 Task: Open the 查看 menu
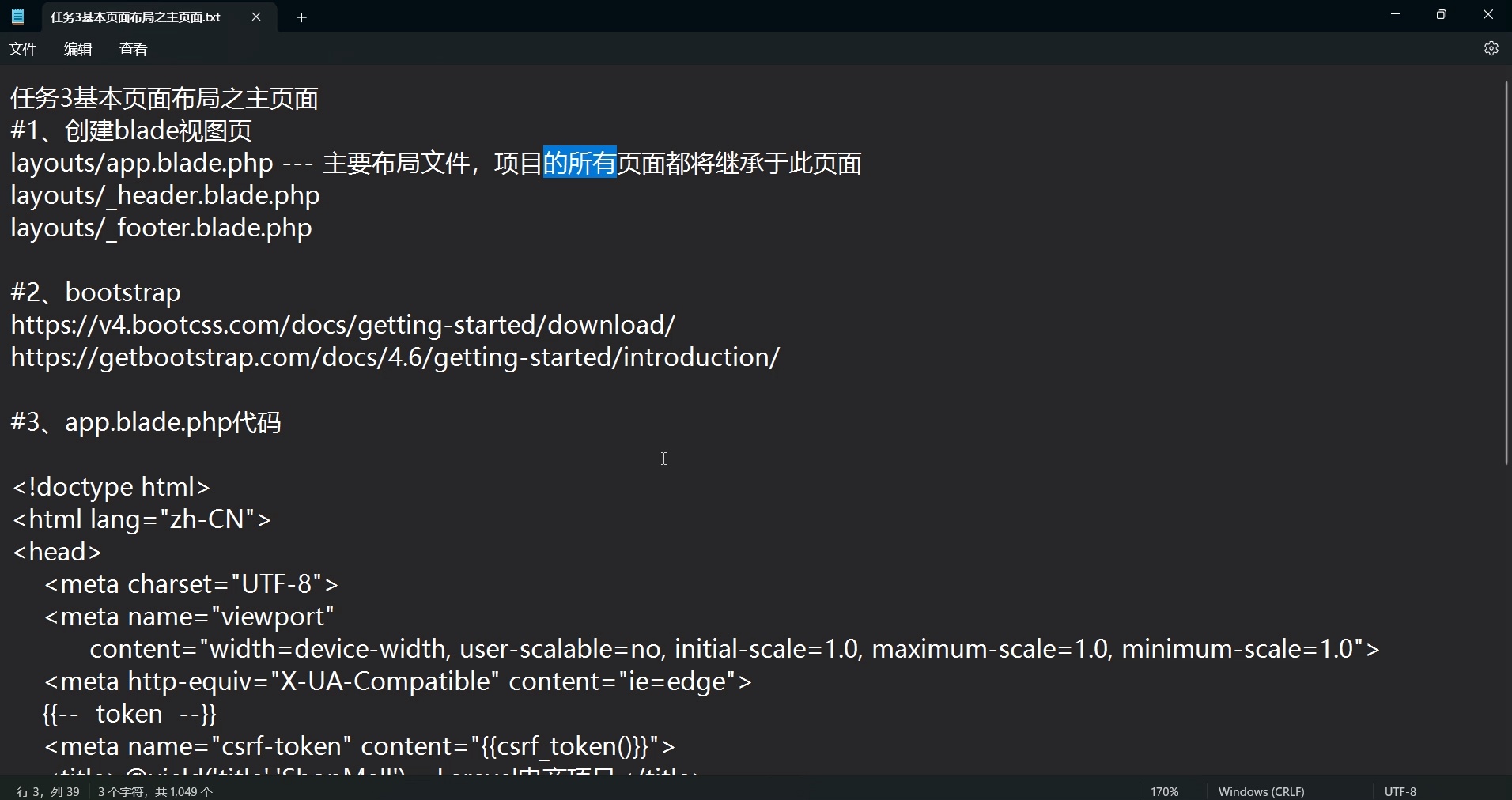pyautogui.click(x=132, y=49)
